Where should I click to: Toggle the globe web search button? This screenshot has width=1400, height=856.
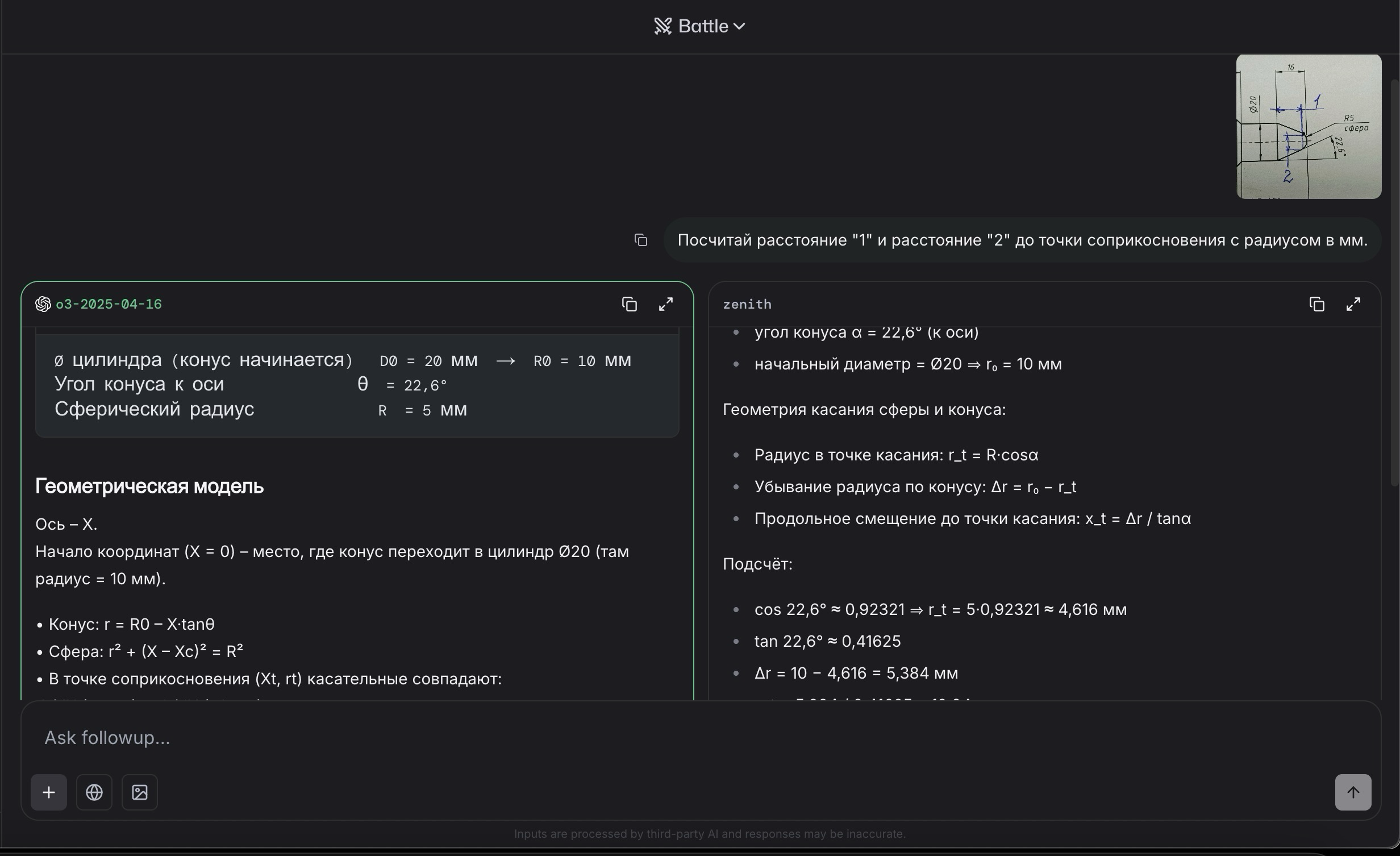coord(94,792)
